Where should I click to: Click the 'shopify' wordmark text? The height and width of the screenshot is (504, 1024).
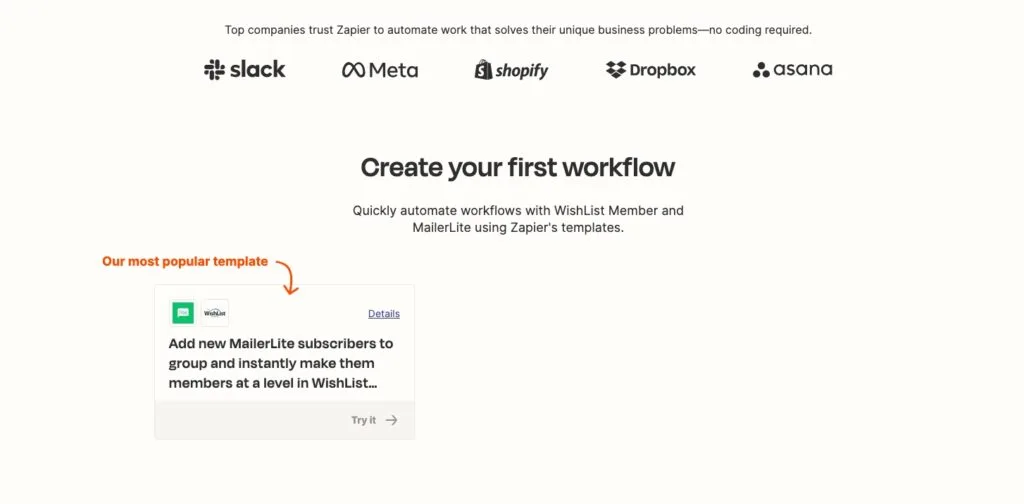(x=522, y=70)
